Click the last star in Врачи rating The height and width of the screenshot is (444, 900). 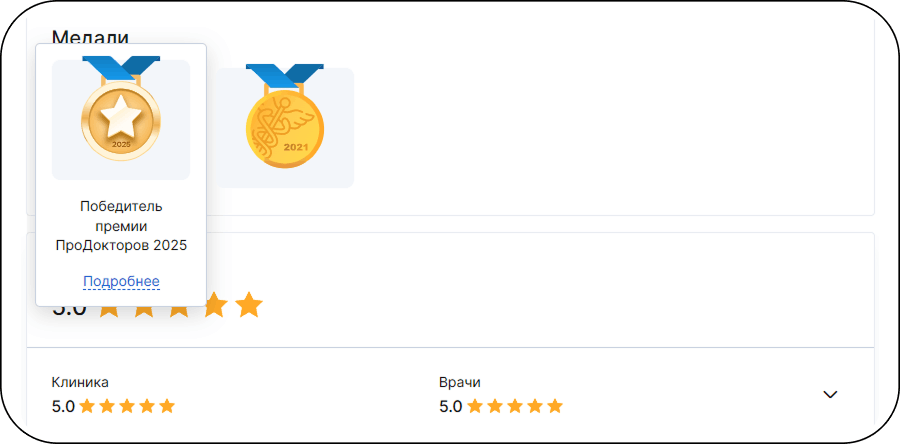[555, 406]
